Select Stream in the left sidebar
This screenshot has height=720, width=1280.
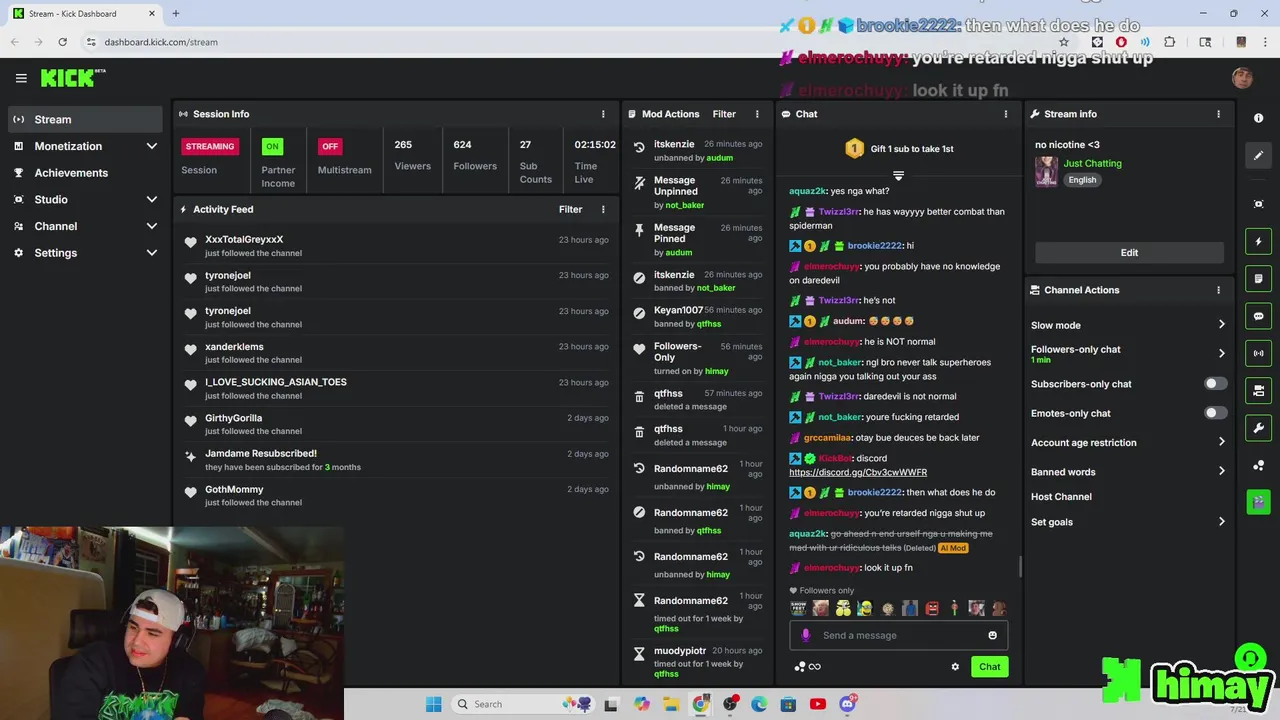click(85, 119)
